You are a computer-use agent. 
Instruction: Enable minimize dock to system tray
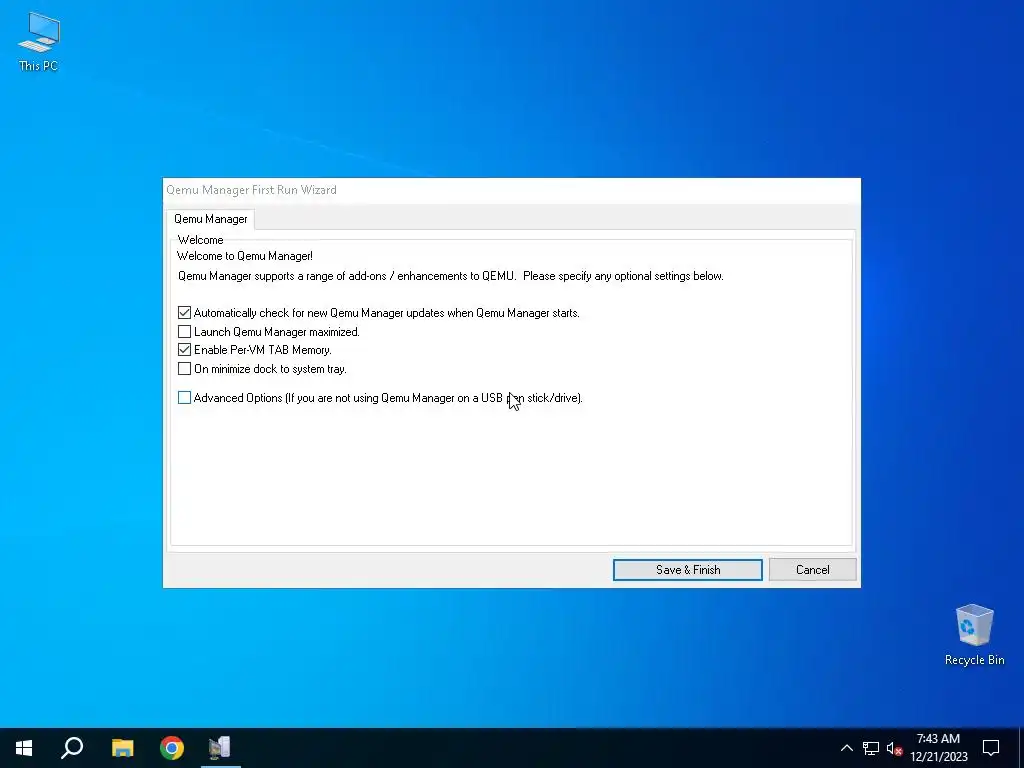click(x=184, y=369)
